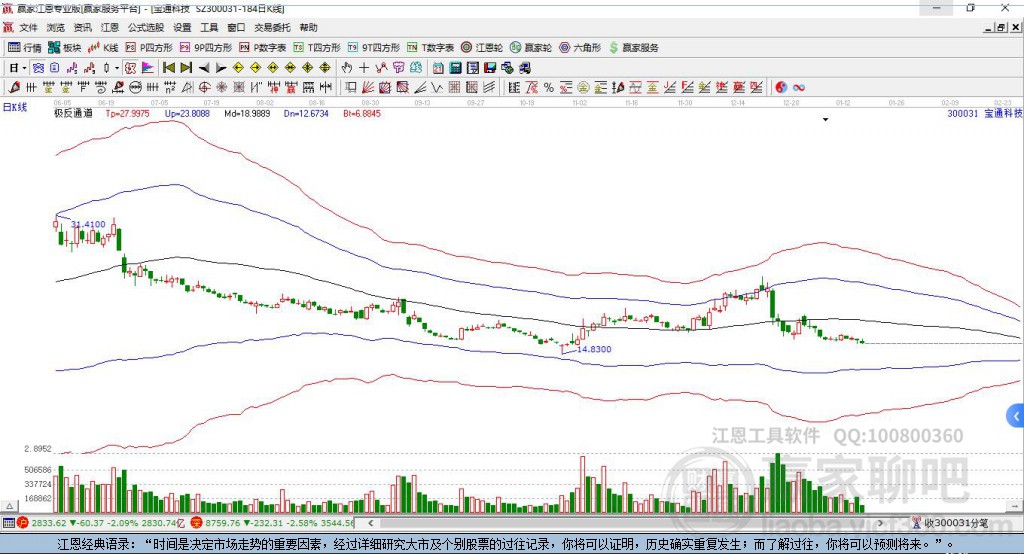
Task: Open the 江恩 menu
Action: 110,27
